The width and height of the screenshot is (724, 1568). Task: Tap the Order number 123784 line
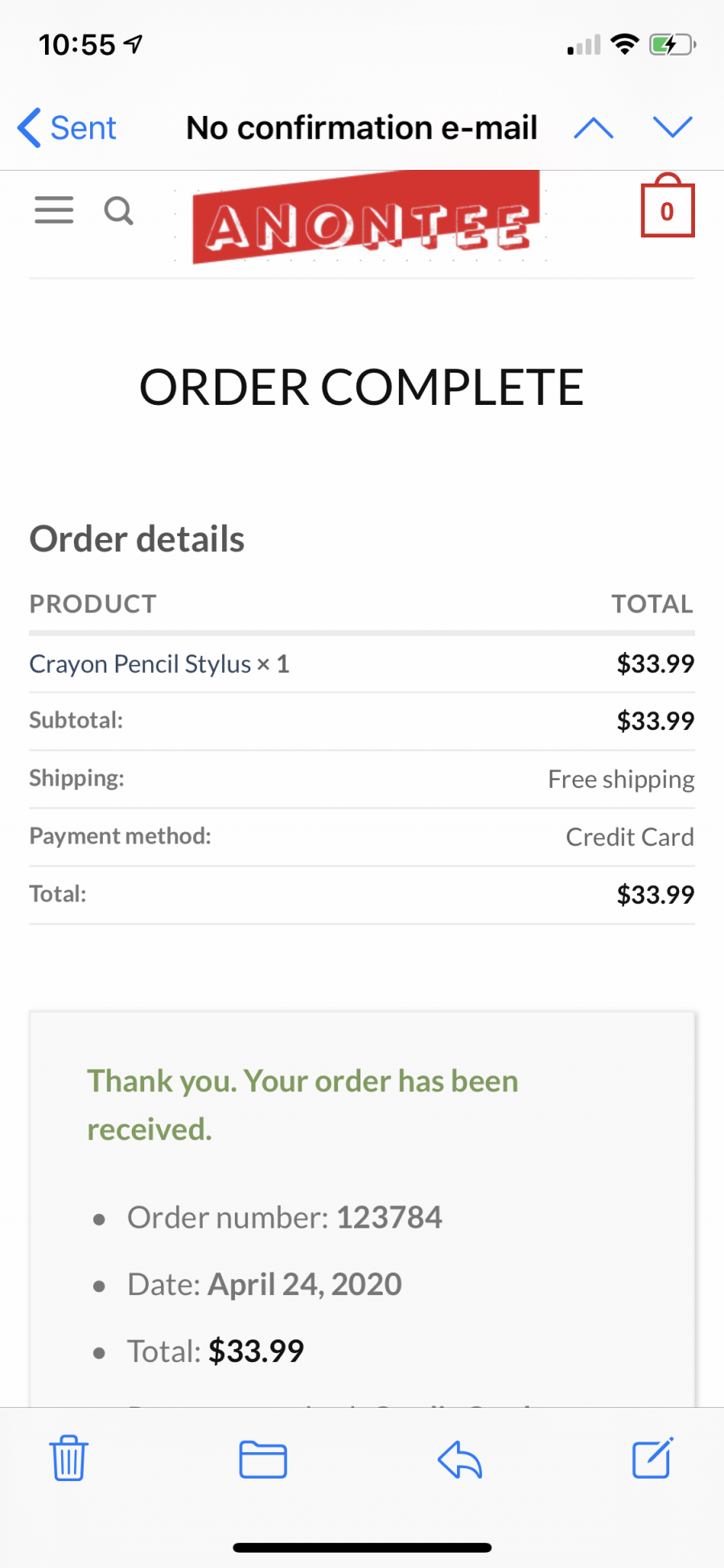pos(285,1218)
